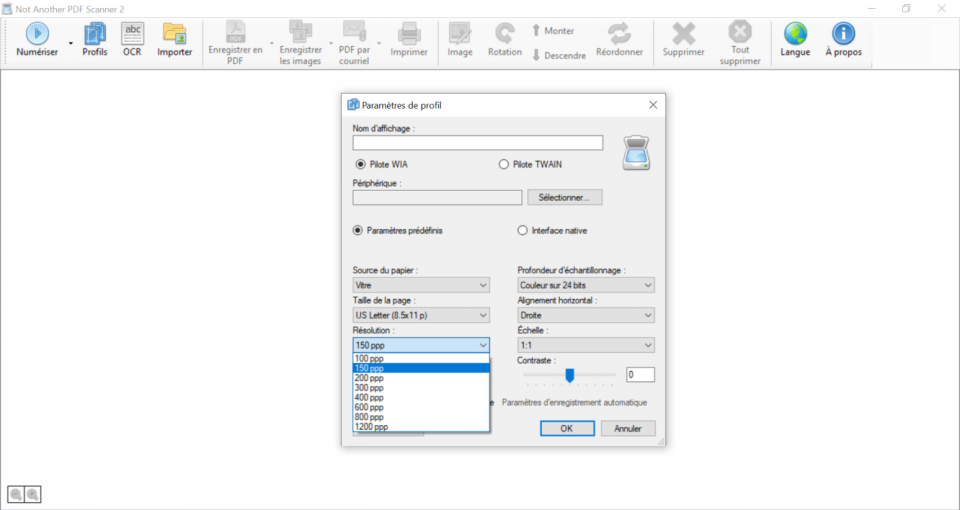This screenshot has width=960, height=510.
Task: Expand the Alignement horizontal dropdown
Action: point(648,315)
